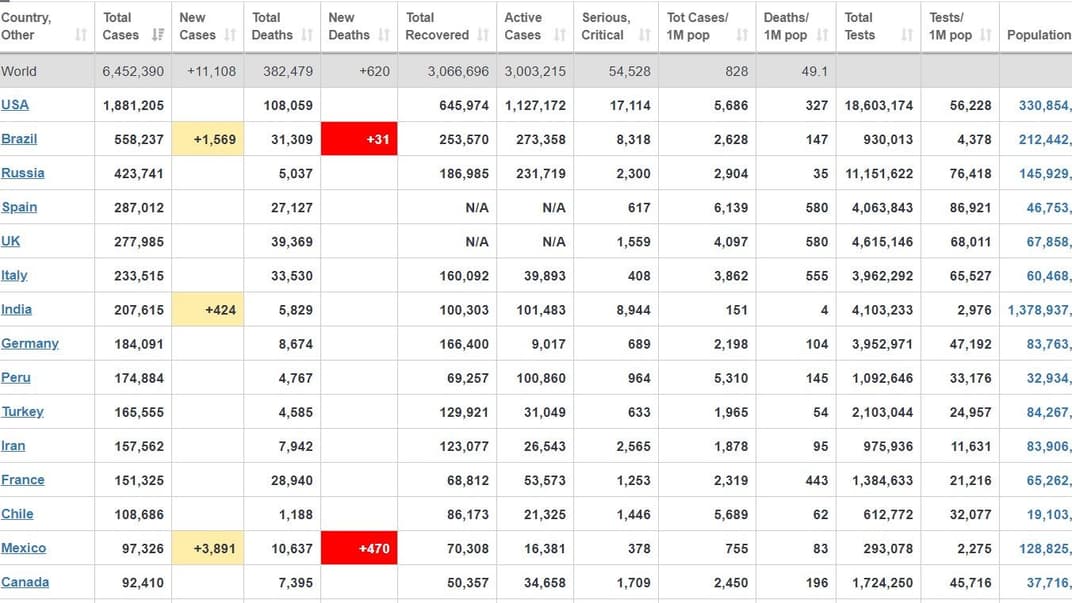Click Tests/1M pop sort icon
This screenshot has height=603, width=1072.
[985, 35]
